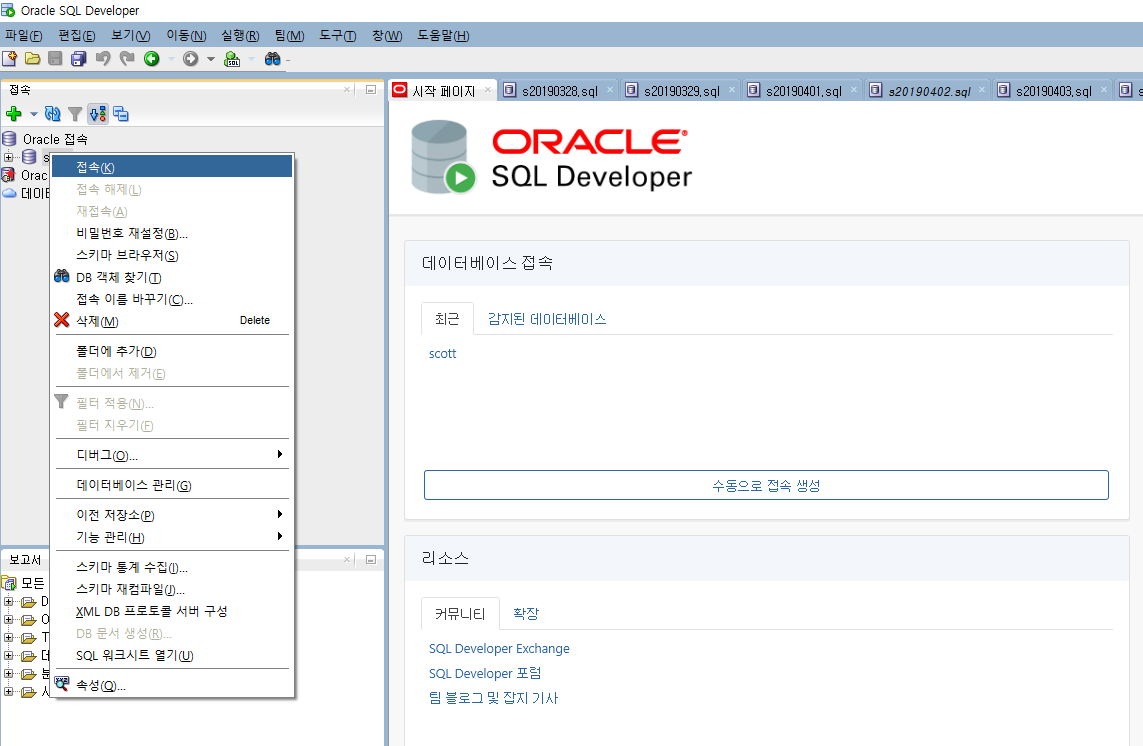
Task: Click the Redo arrow icon
Action: [x=127, y=58]
